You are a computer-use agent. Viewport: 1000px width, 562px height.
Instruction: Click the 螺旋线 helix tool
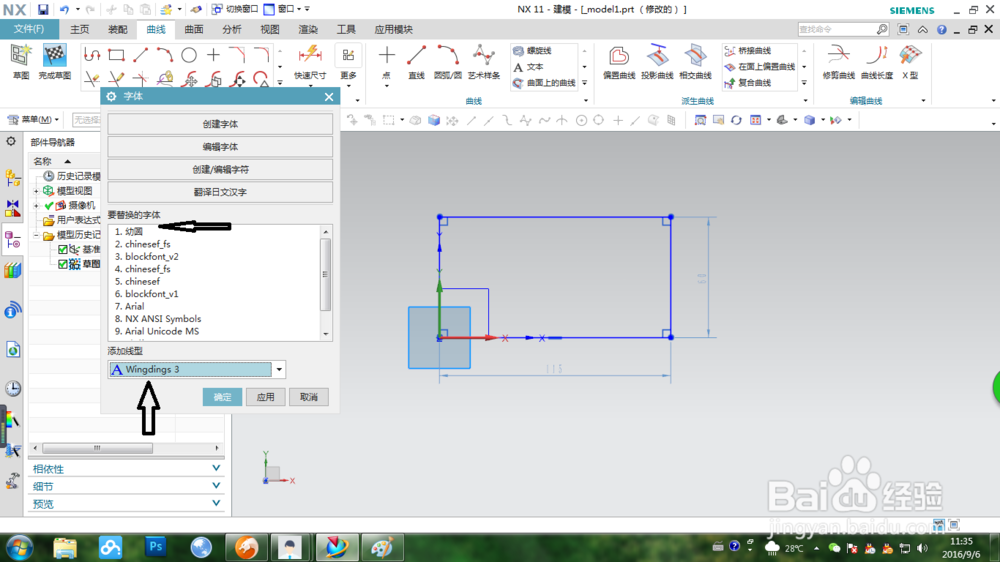coord(533,50)
